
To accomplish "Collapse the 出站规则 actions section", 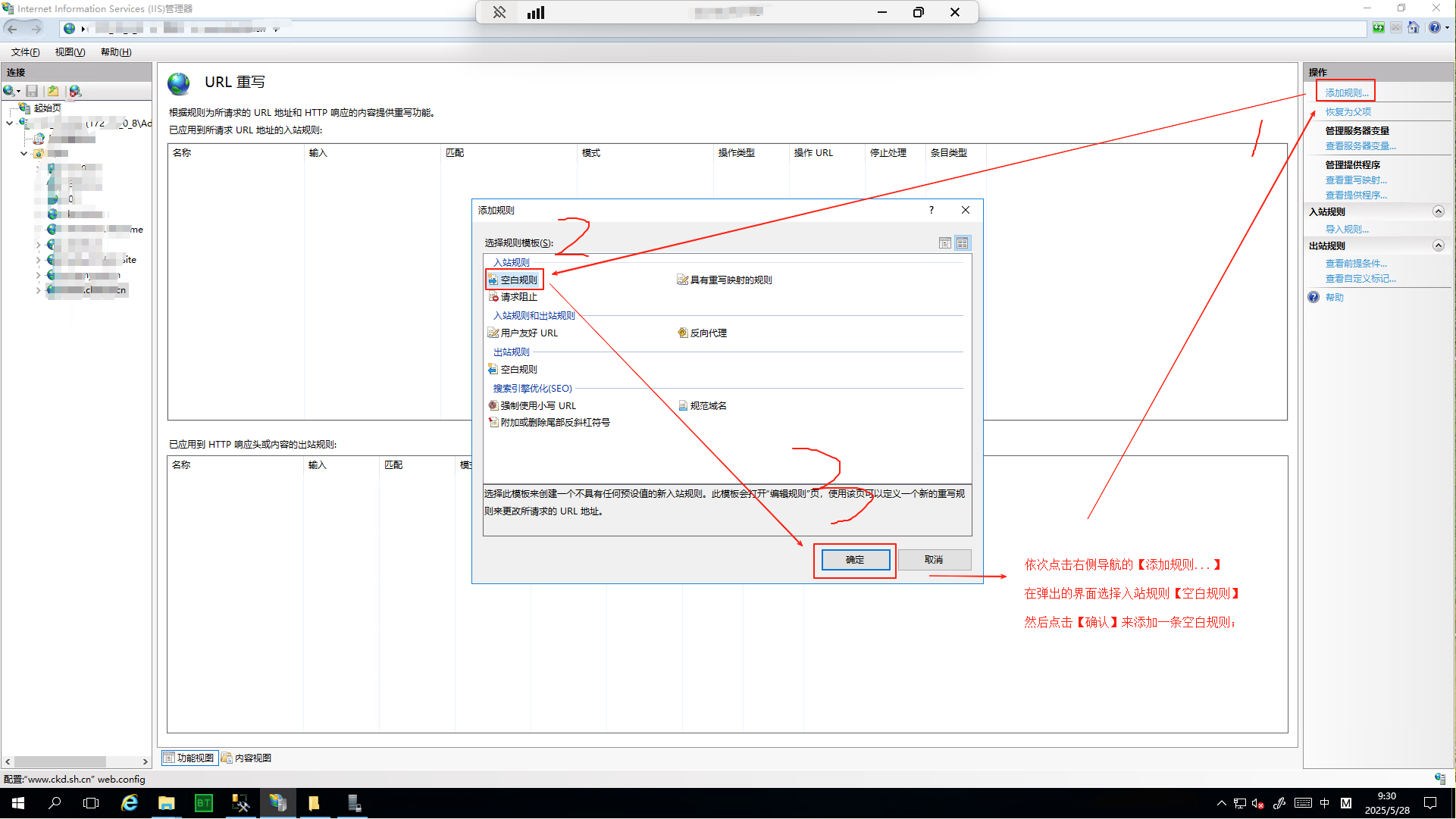I will point(1438,246).
